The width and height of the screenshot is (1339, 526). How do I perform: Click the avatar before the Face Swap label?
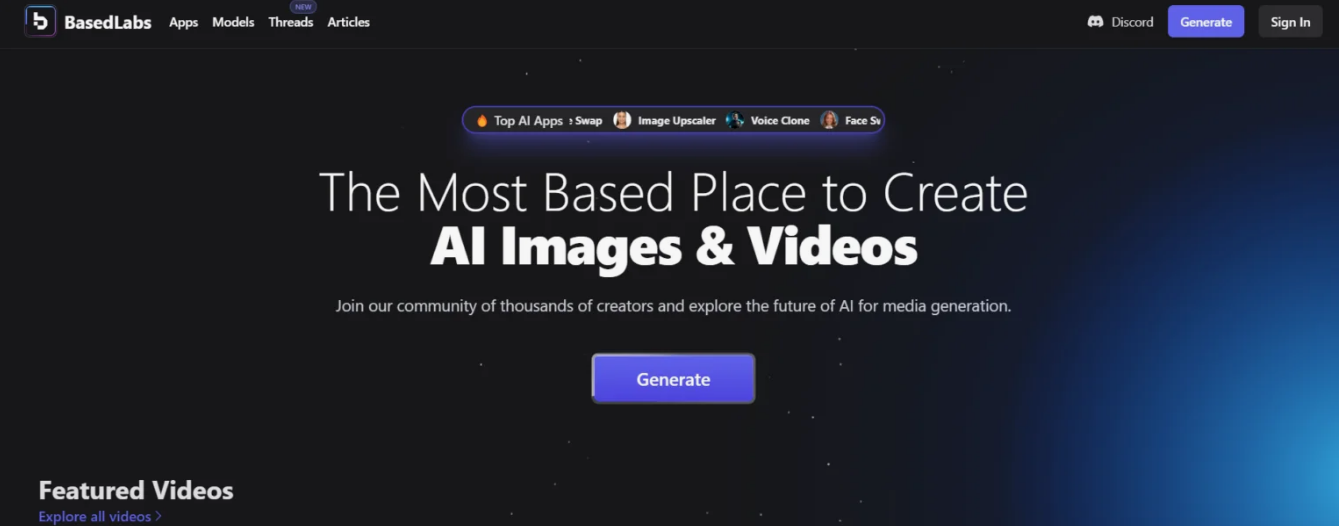[829, 121]
